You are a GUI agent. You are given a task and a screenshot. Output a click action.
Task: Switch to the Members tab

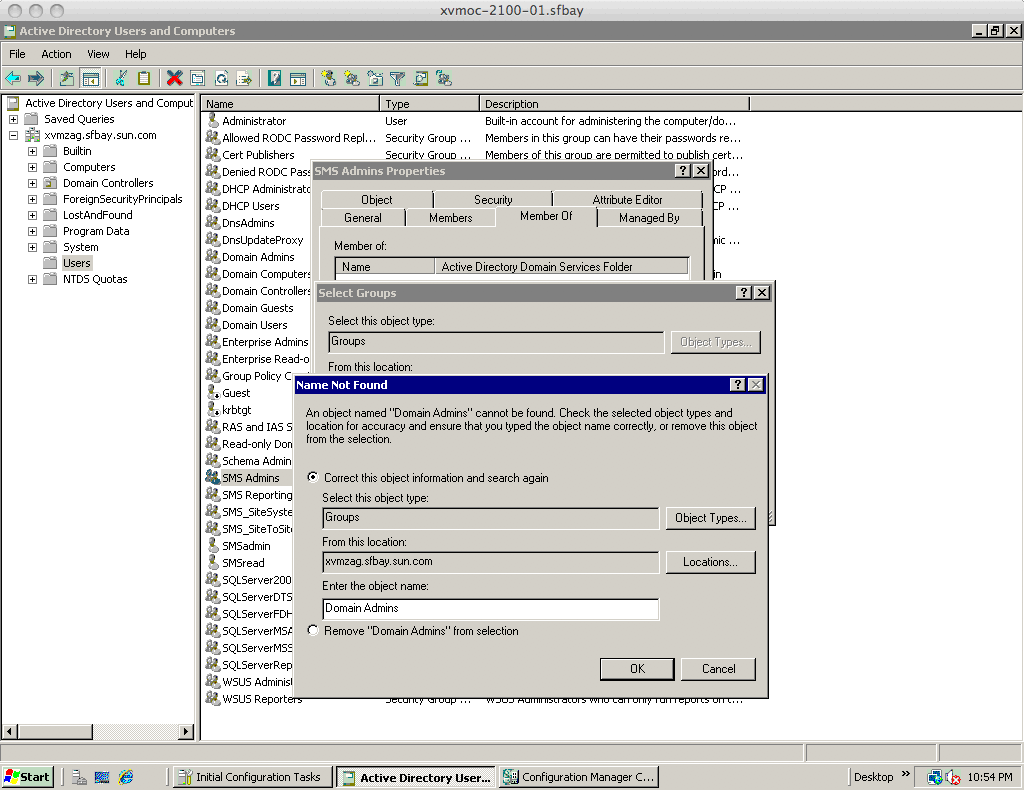[451, 218]
